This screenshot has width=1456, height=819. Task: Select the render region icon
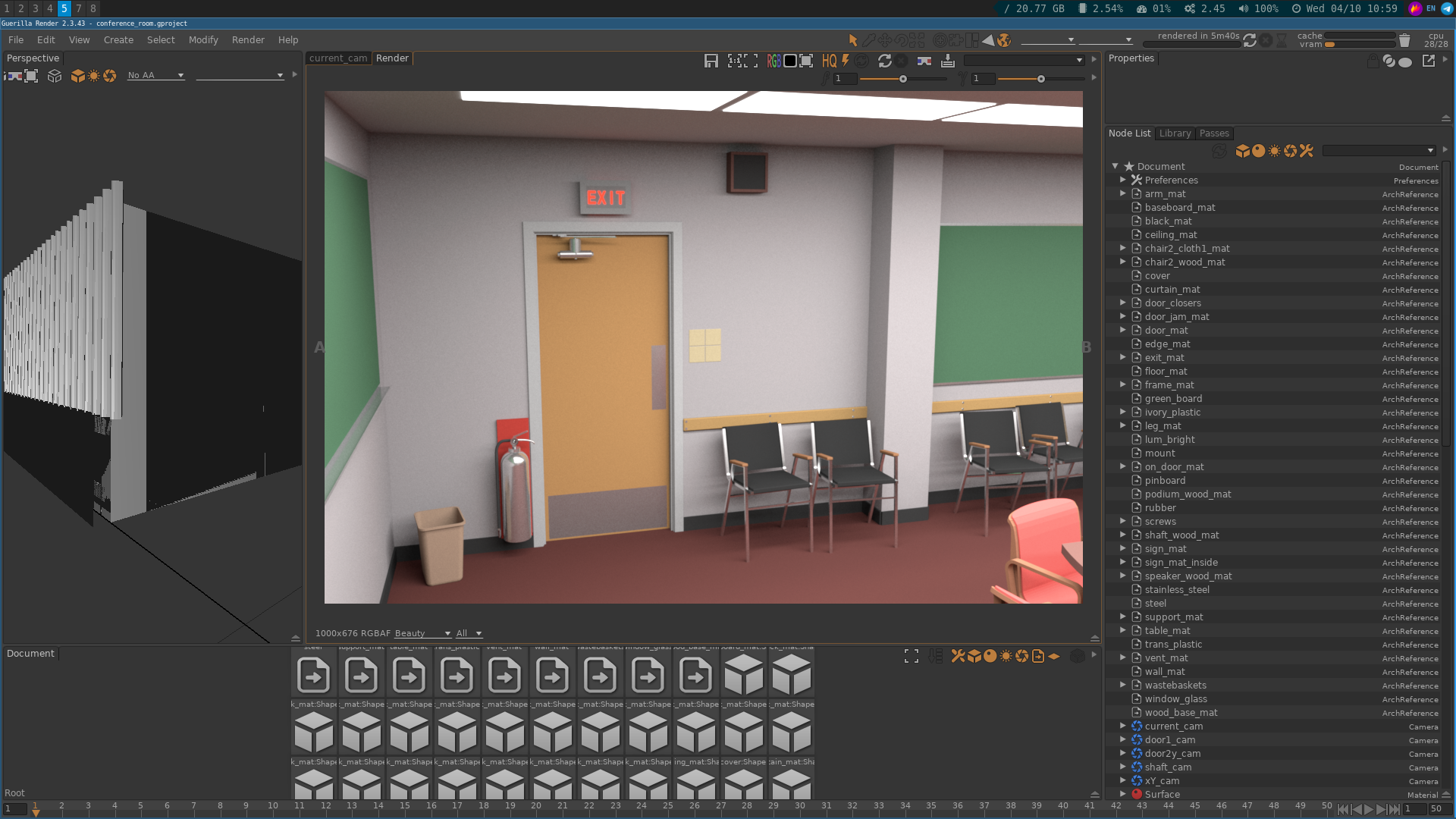pyautogui.click(x=806, y=61)
